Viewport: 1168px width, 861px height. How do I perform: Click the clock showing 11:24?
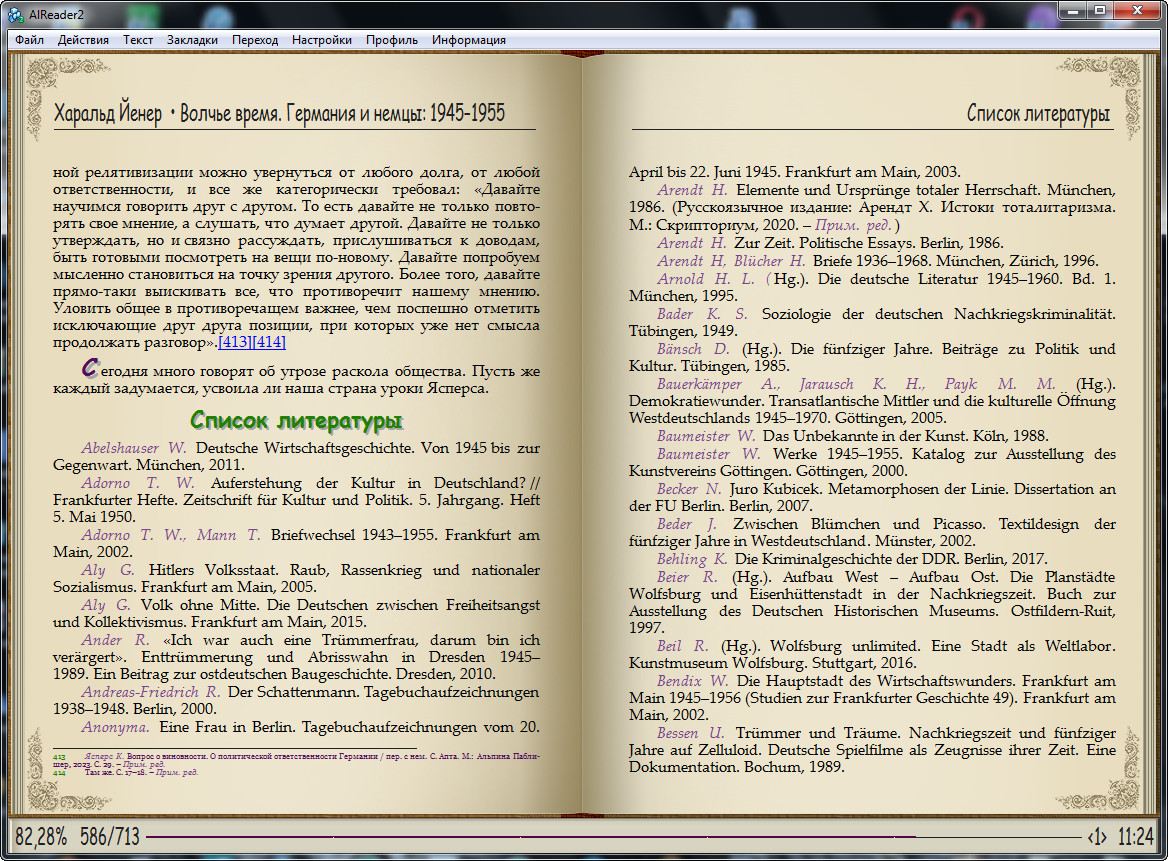(x=1135, y=837)
